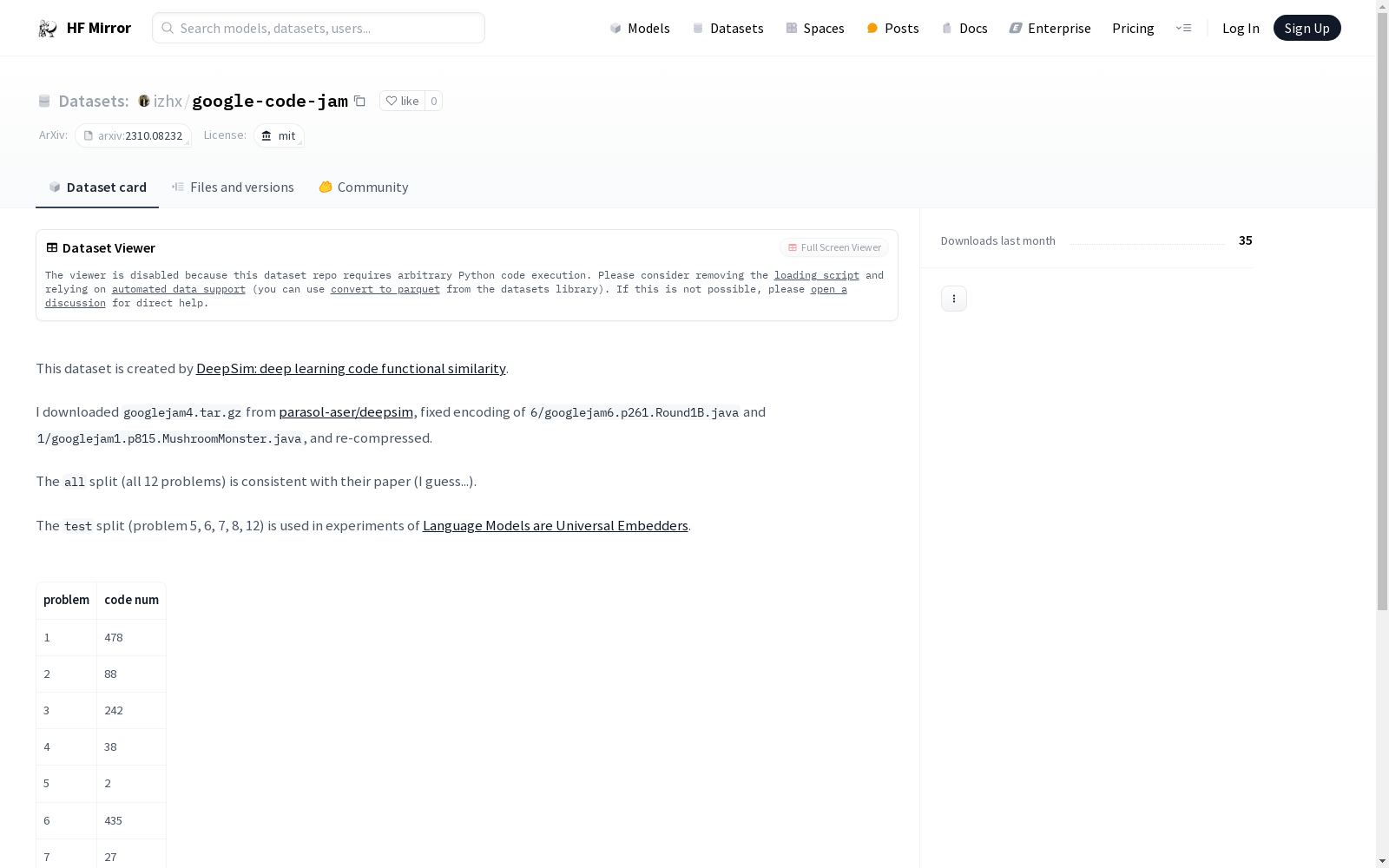Image resolution: width=1389 pixels, height=868 pixels.
Task: Click the 'code num' table header
Action: (131, 600)
